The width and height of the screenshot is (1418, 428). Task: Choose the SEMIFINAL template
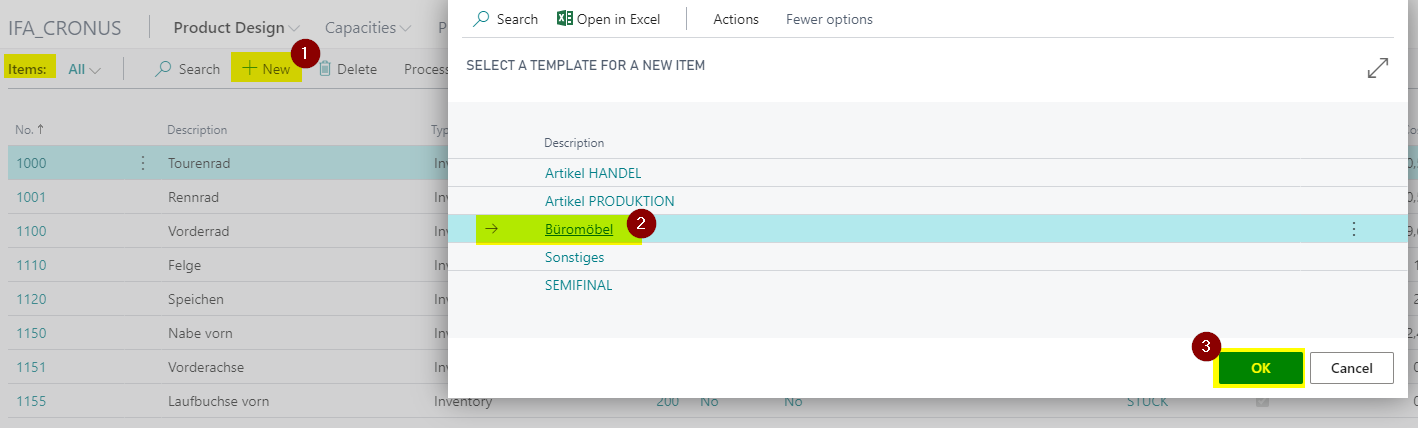[578, 285]
